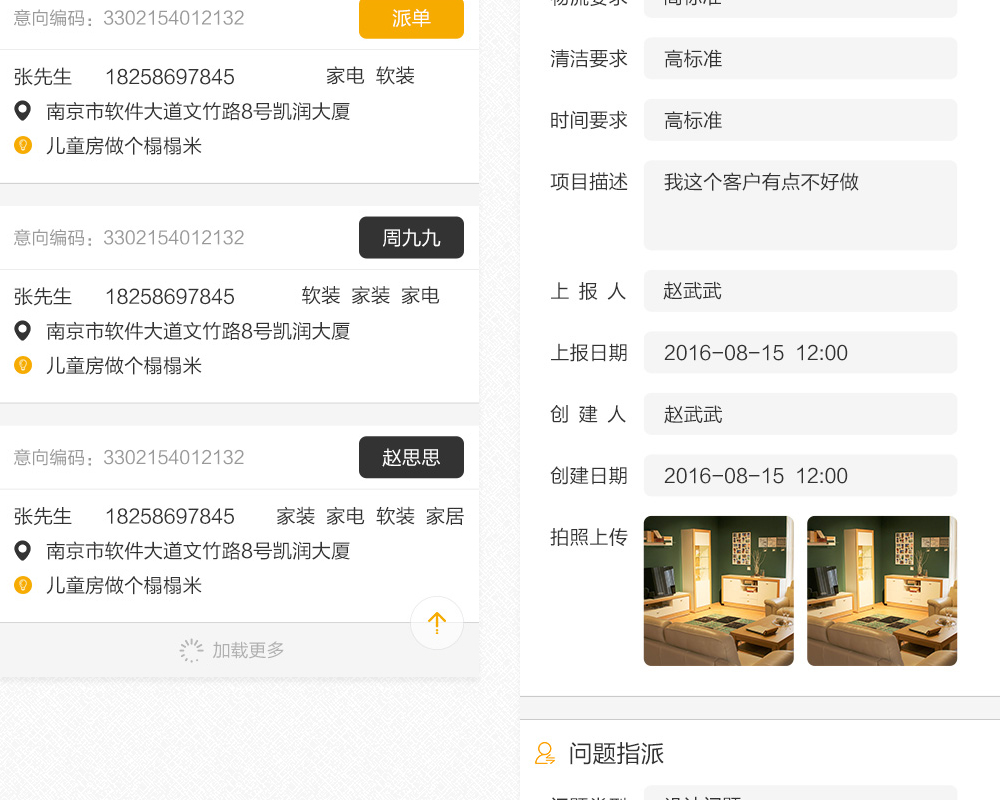Open the 赵思思 assignee button
The image size is (1000, 800).
411,457
